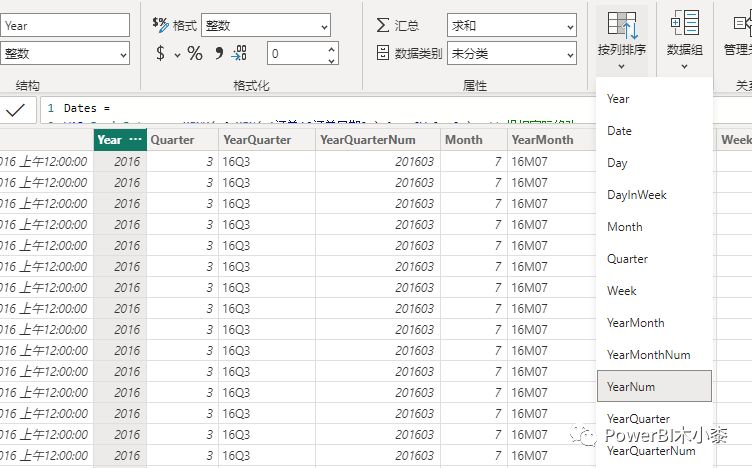Viewport: 752px width, 468px height.
Task: Click the summarization sigma icon
Action: [x=383, y=25]
